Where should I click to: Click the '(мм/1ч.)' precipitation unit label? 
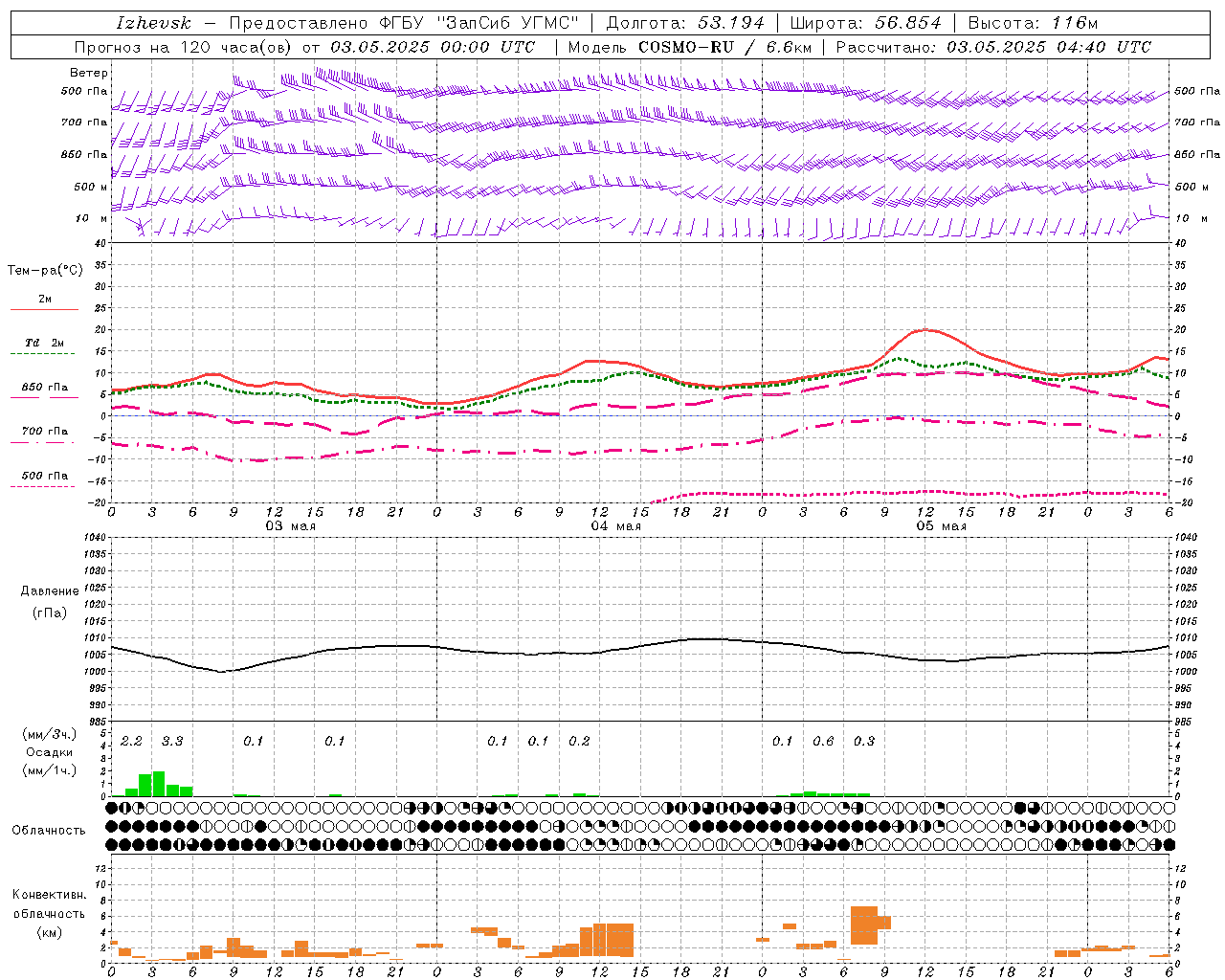point(49,770)
